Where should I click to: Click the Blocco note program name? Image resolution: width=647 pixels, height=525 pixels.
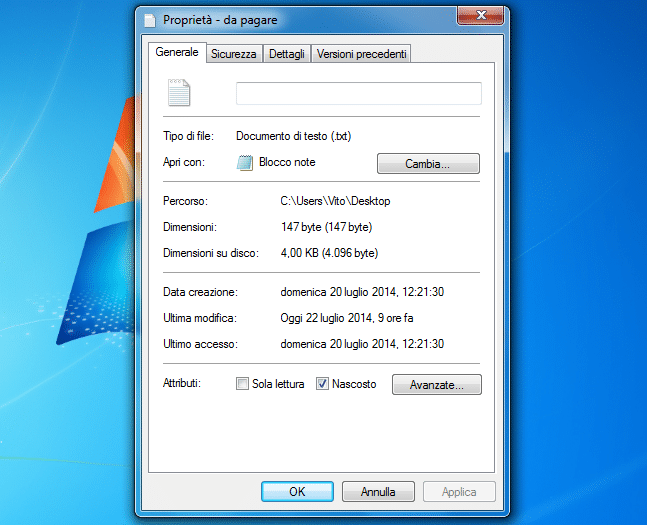(287, 162)
